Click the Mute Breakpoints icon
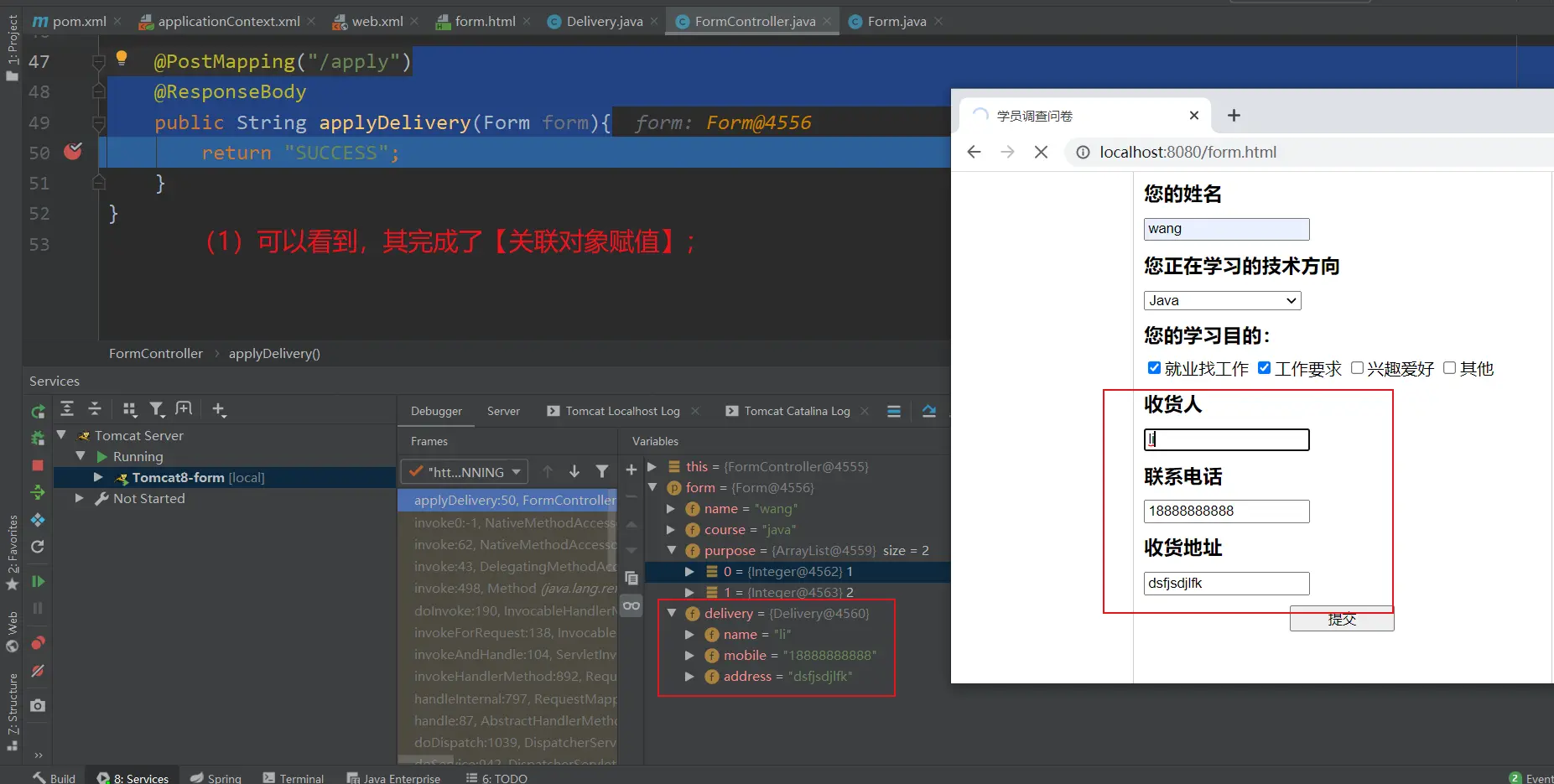1554x784 pixels. pos(38,671)
